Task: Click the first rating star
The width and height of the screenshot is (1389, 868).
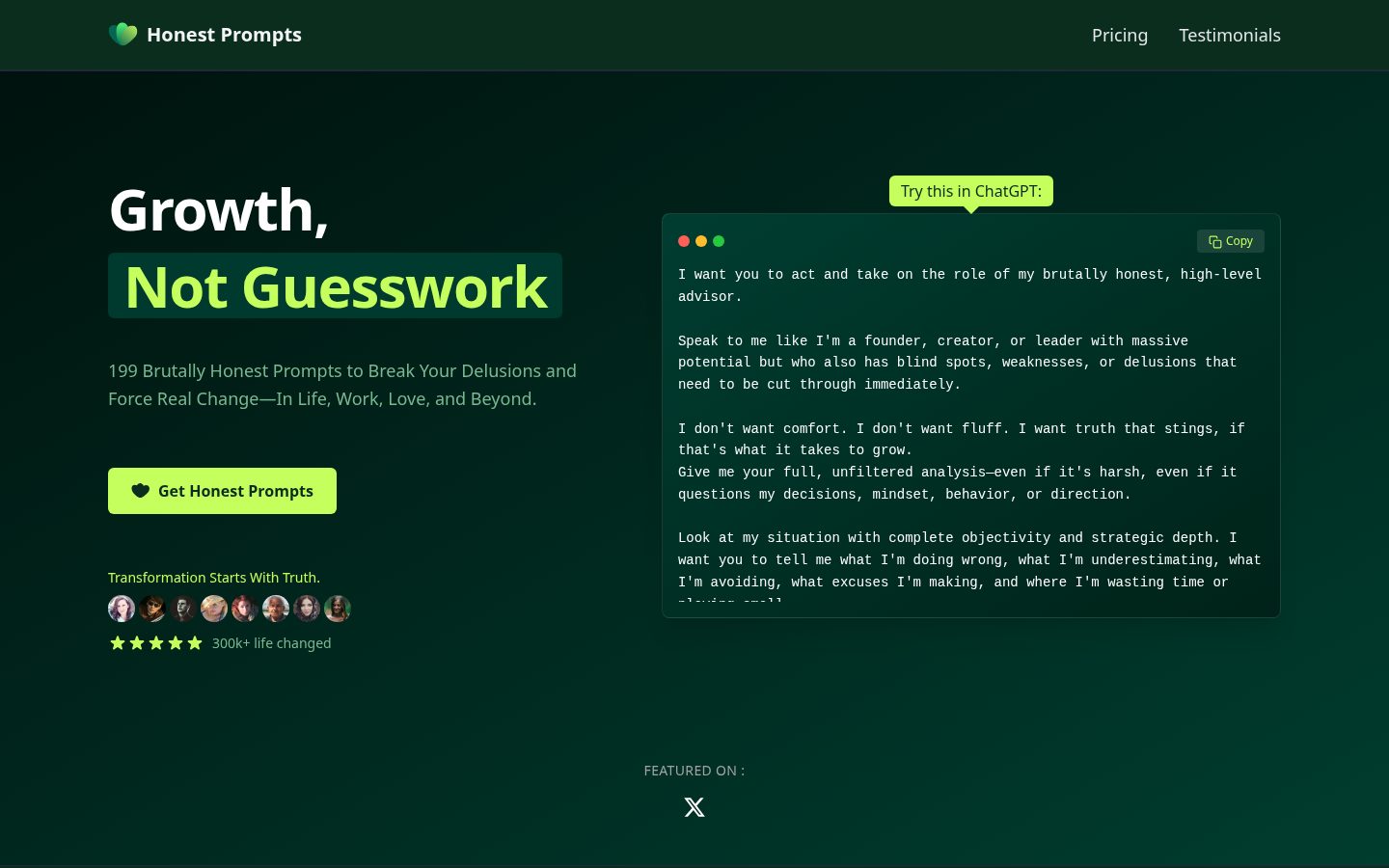Action: click(118, 643)
